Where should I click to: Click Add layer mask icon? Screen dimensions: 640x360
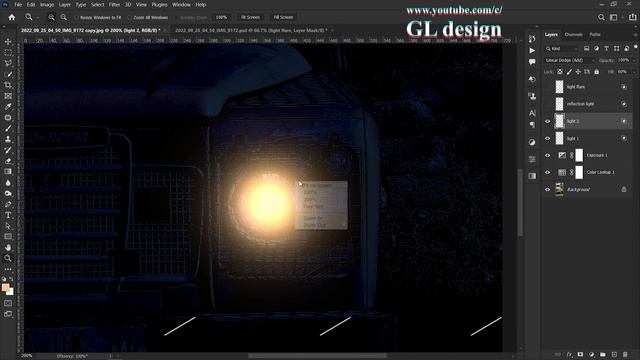point(580,354)
